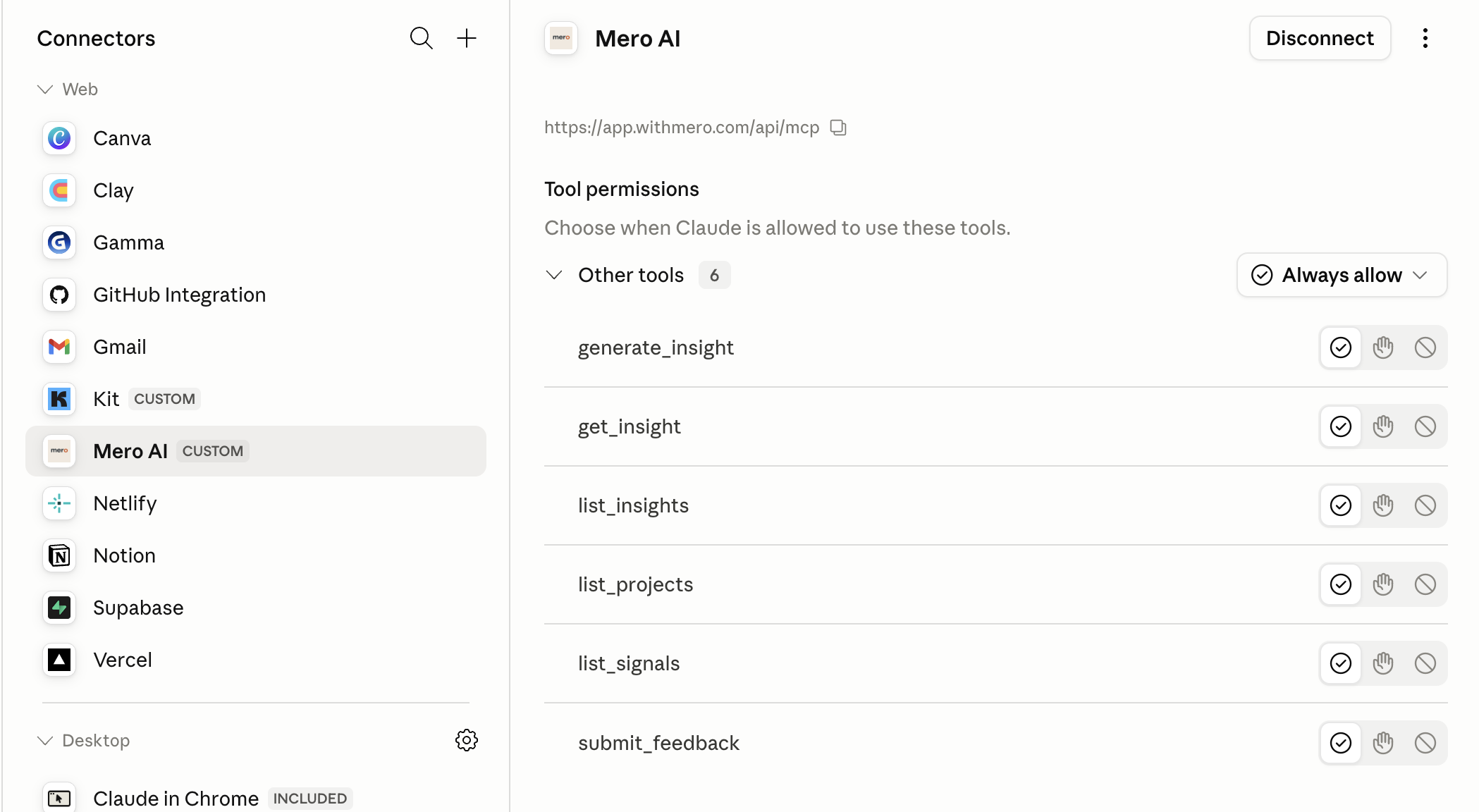Select the Gamma connector
1479x812 pixels.
256,242
